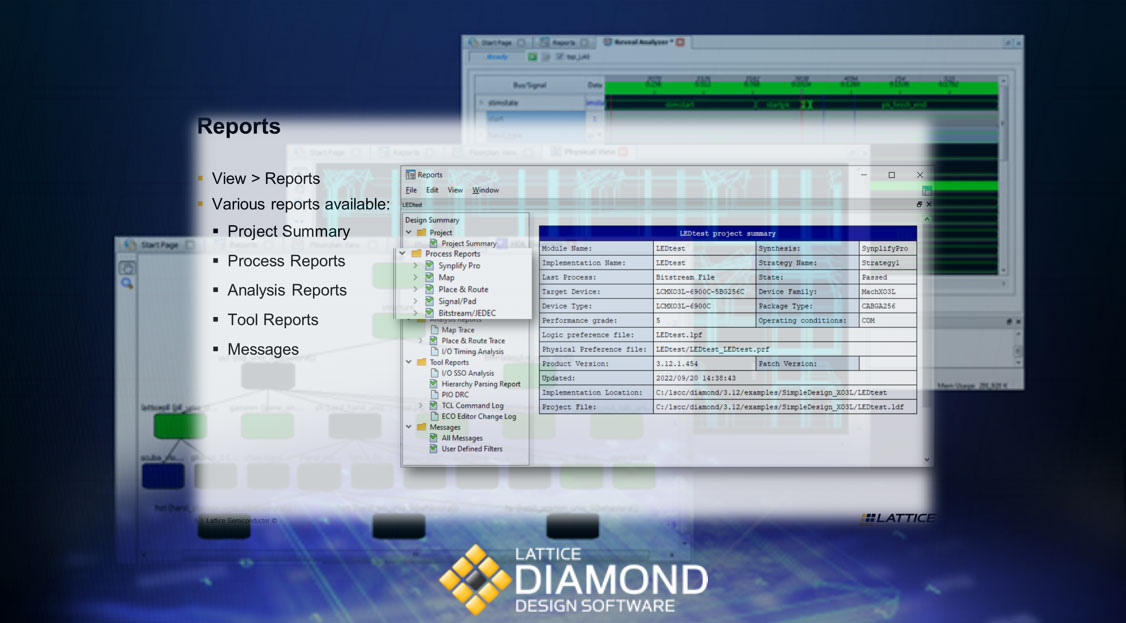1126x623 pixels.
Task: Expand the Signal/Pad report node
Action: click(415, 301)
